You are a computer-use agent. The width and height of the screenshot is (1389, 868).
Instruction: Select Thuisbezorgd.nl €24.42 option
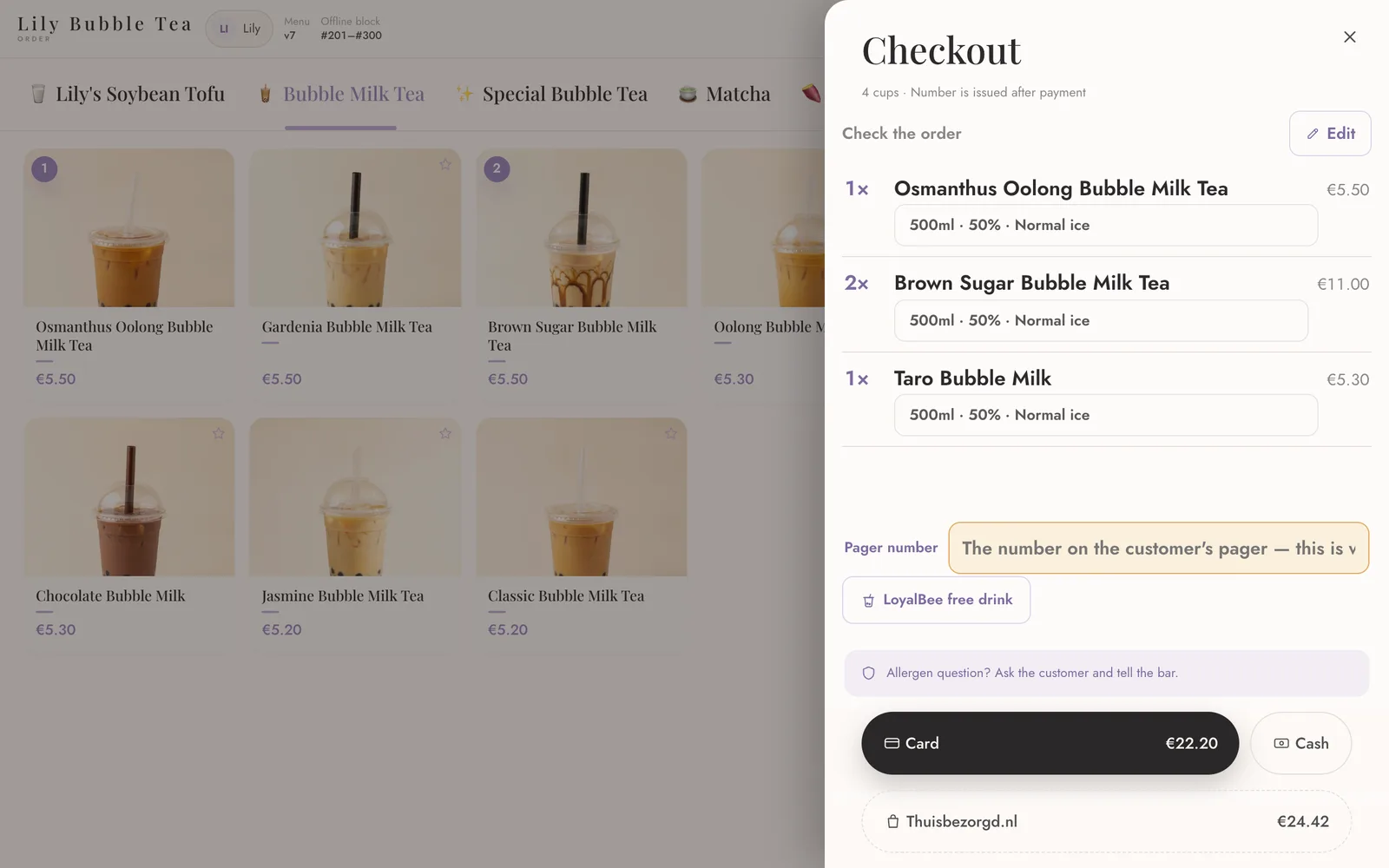coord(1106,821)
